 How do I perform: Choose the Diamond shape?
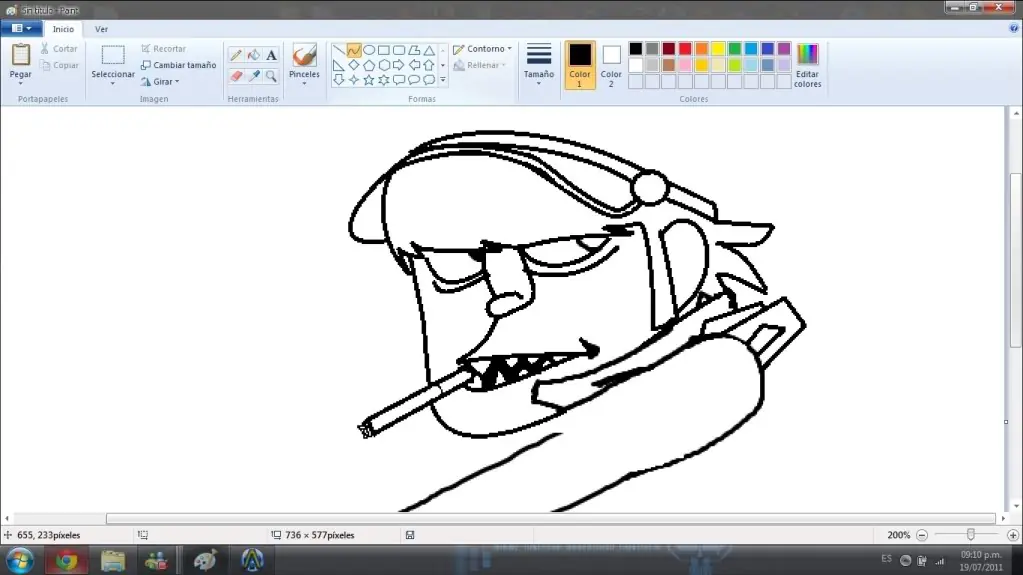pyautogui.click(x=354, y=65)
